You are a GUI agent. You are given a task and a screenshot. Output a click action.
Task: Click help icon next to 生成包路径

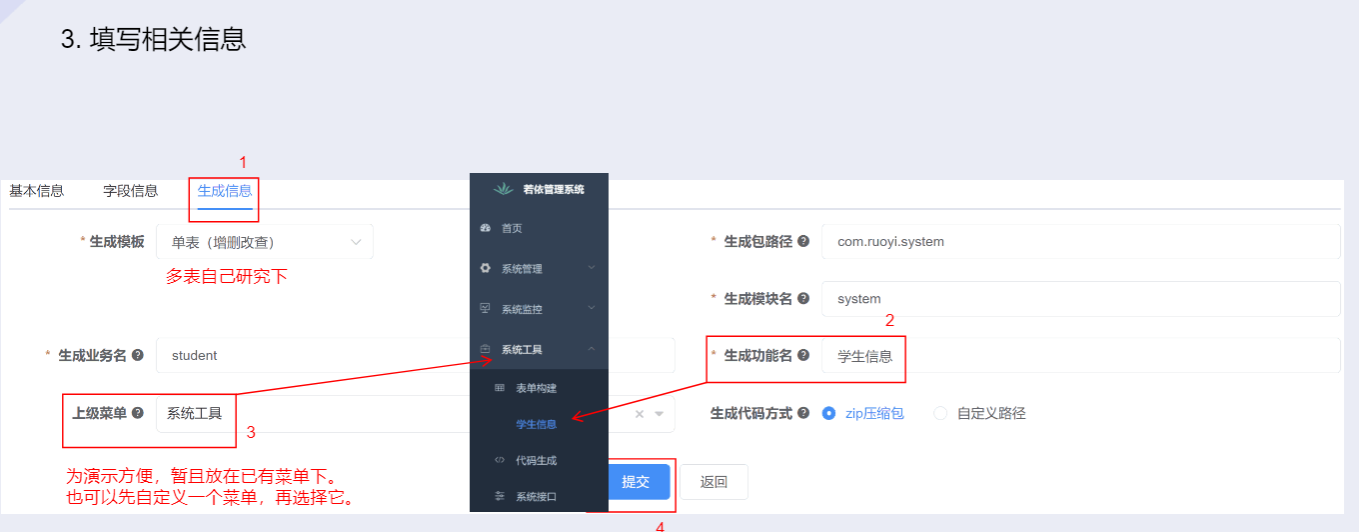click(x=803, y=242)
